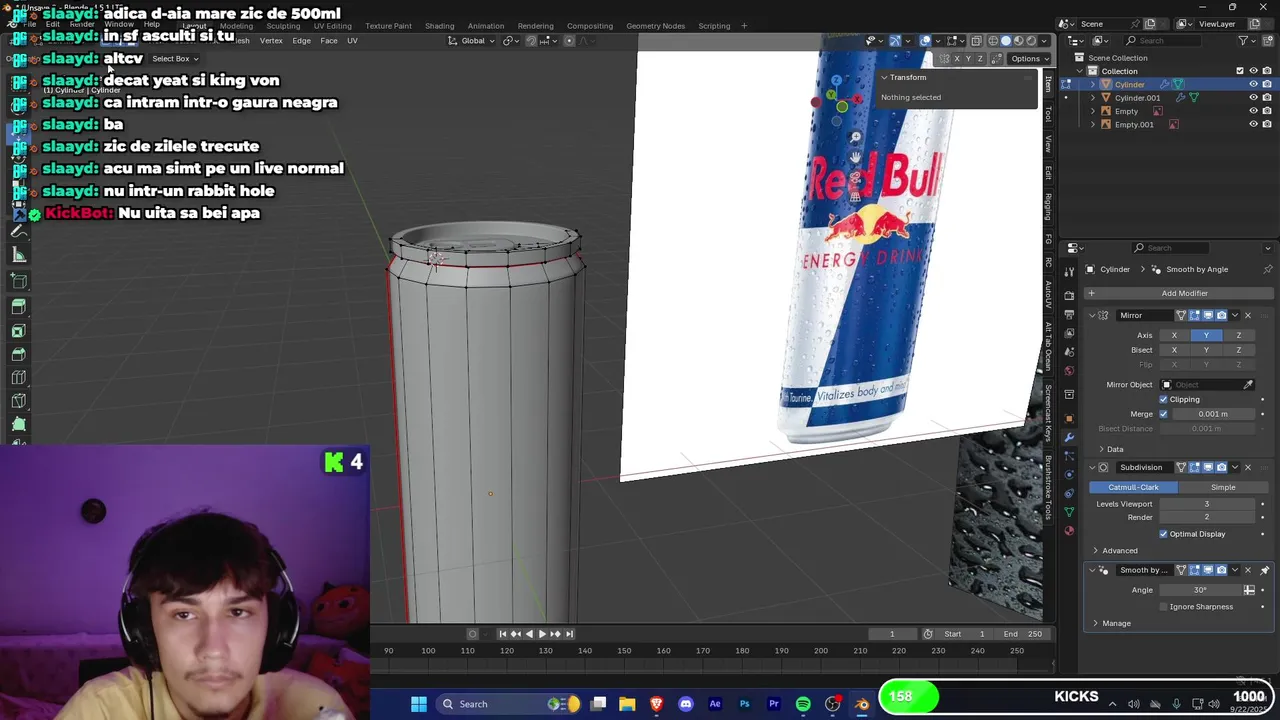Switch to the Scripting workspace tab

tap(714, 26)
